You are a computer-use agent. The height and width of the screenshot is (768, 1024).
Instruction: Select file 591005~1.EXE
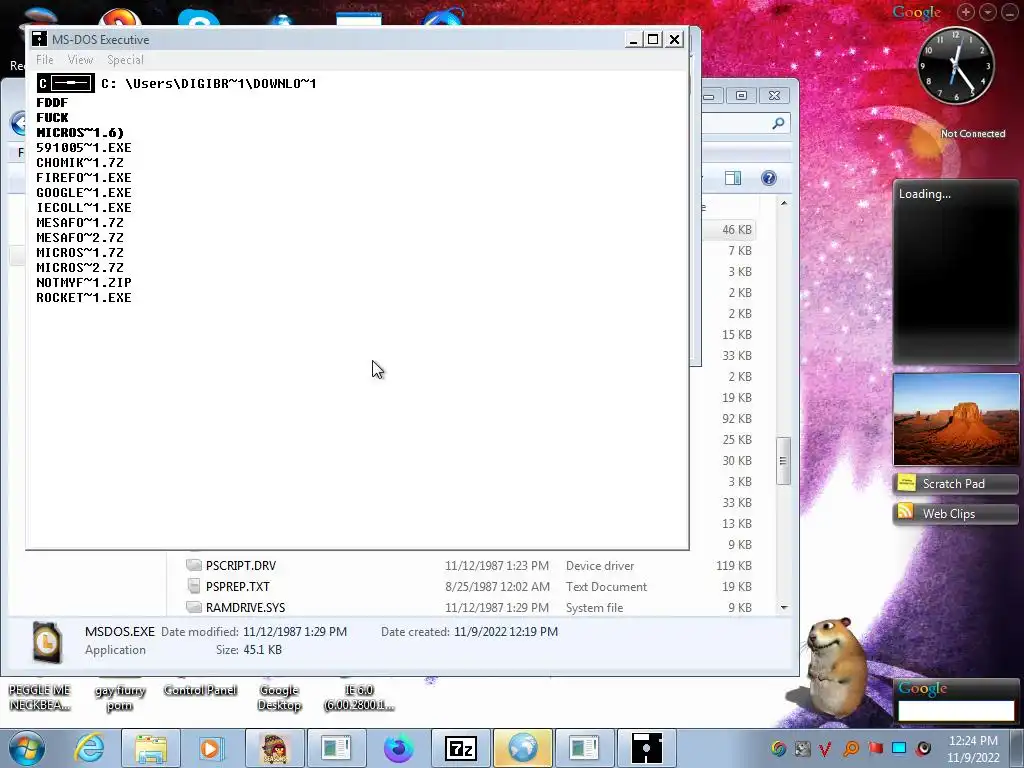84,148
